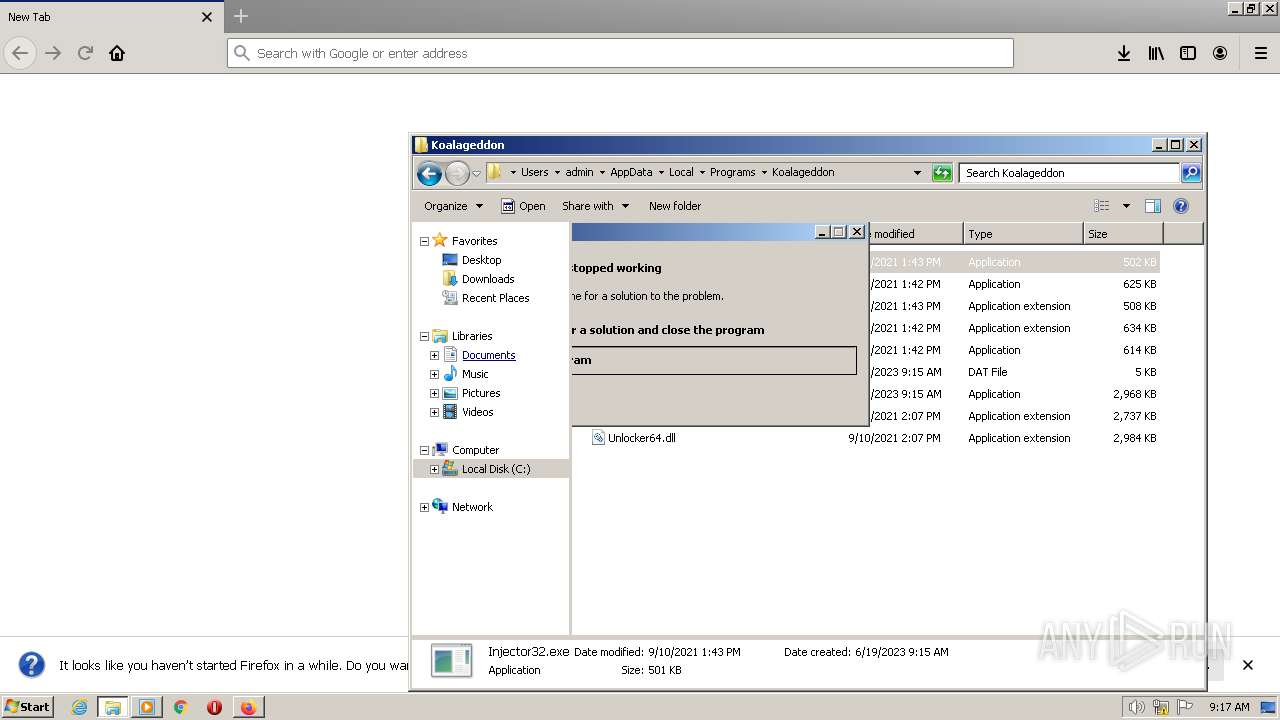
Task: Open the Organize menu
Action: tap(453, 206)
